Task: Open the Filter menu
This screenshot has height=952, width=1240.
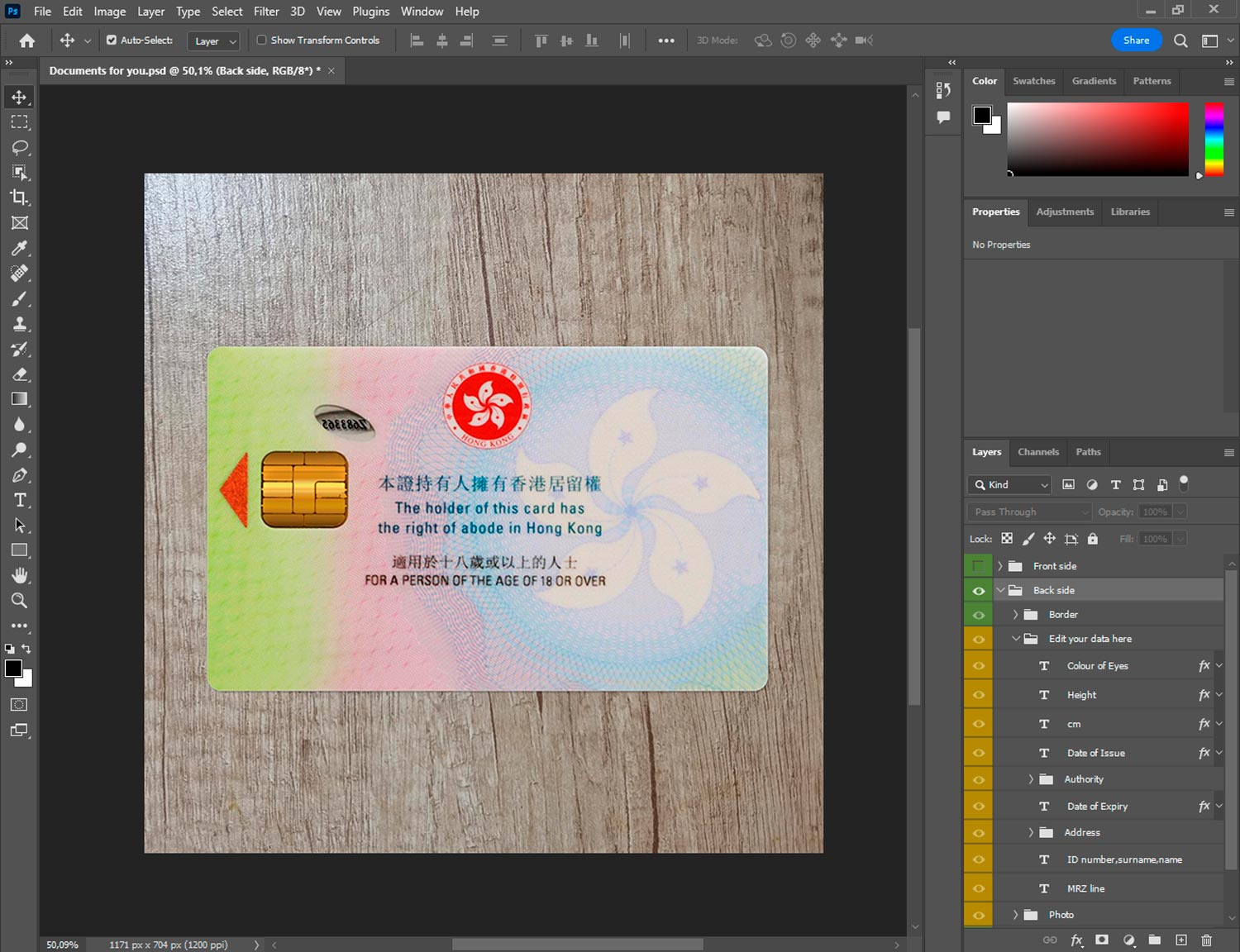Action: pos(266,12)
